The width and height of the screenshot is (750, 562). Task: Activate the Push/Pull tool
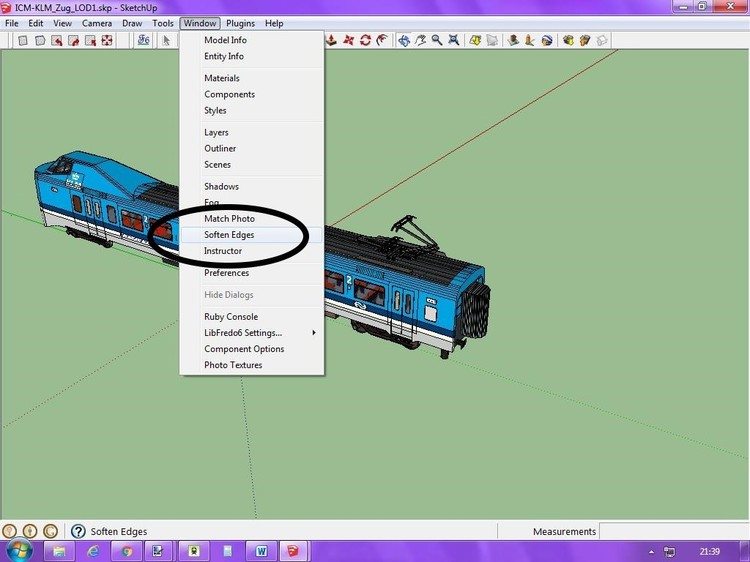331,40
